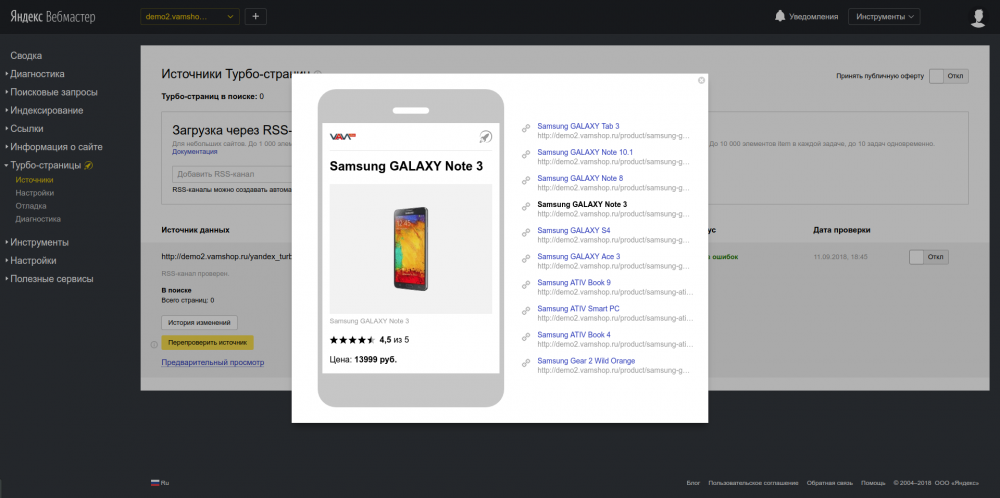Click the plus button to add site
1000x498 pixels.
256,17
